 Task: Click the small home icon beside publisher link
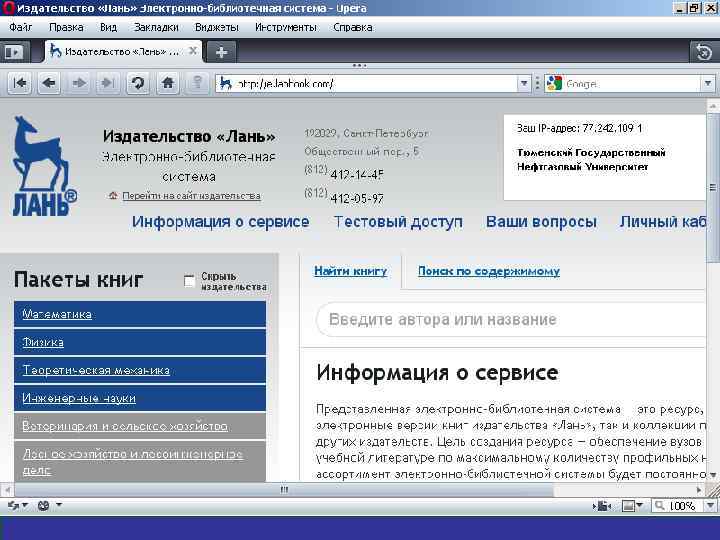[113, 196]
